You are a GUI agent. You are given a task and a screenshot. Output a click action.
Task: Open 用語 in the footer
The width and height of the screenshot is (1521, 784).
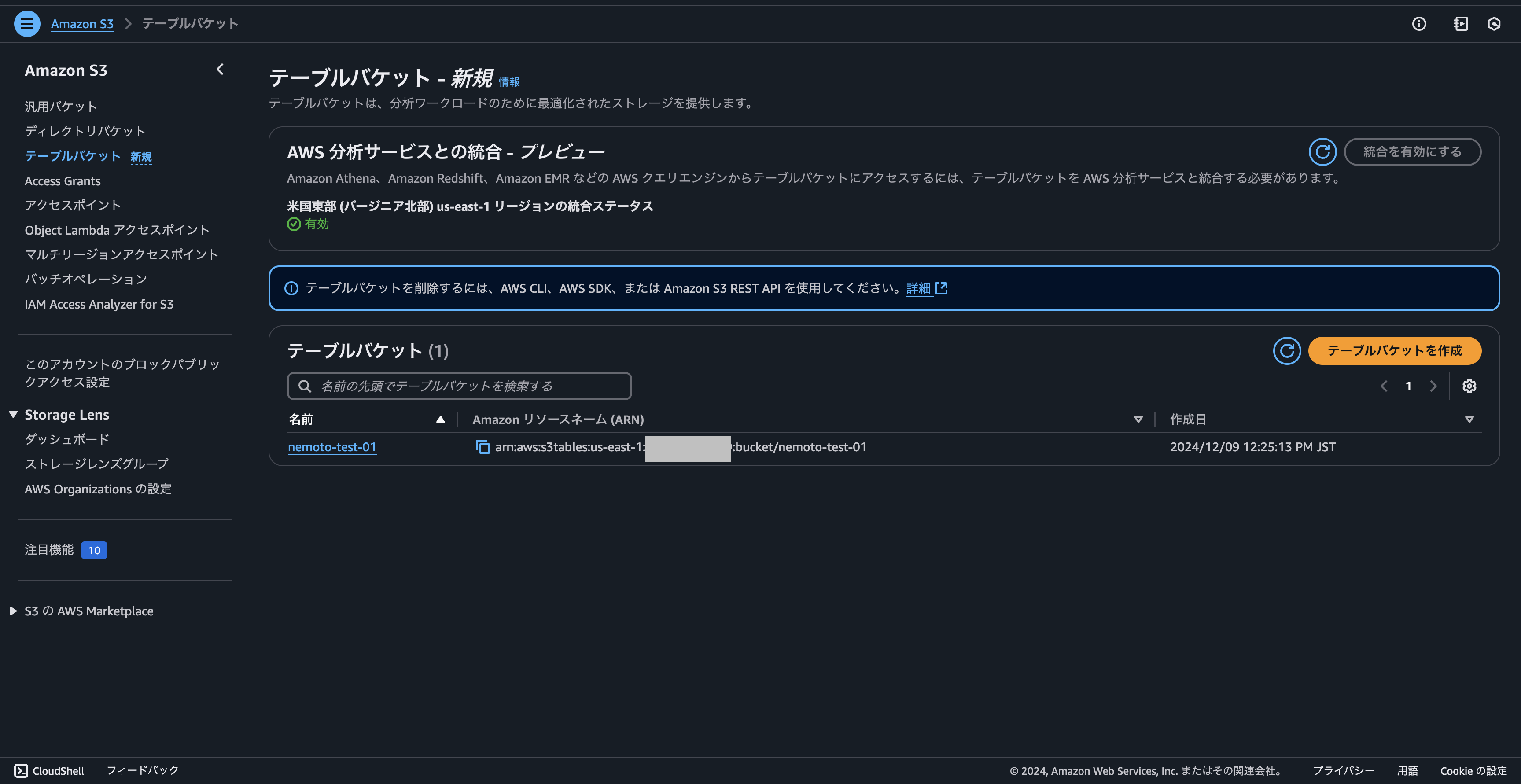pyautogui.click(x=1407, y=770)
